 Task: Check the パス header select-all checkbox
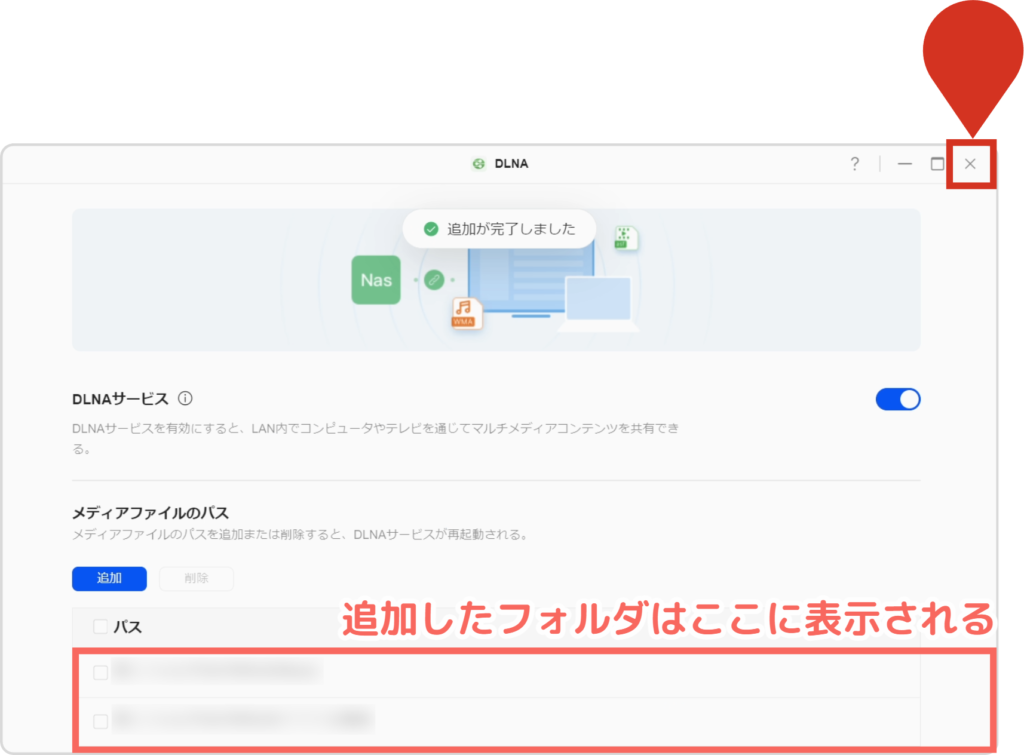pos(101,626)
